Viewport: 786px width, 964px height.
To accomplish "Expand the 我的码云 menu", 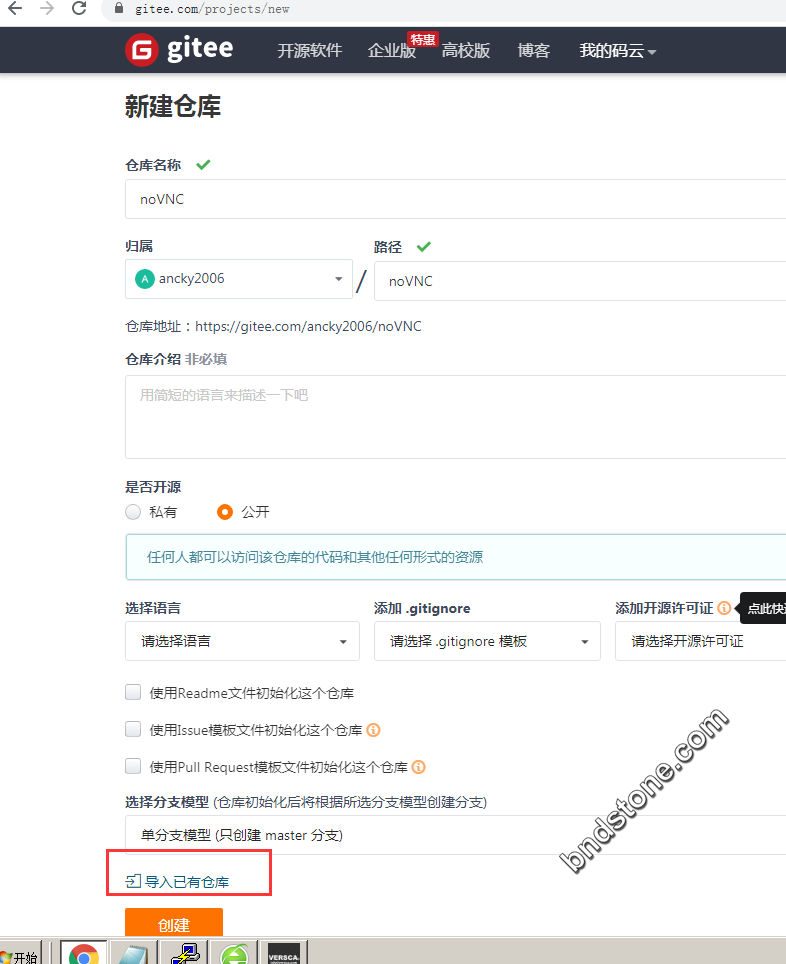I will point(617,50).
